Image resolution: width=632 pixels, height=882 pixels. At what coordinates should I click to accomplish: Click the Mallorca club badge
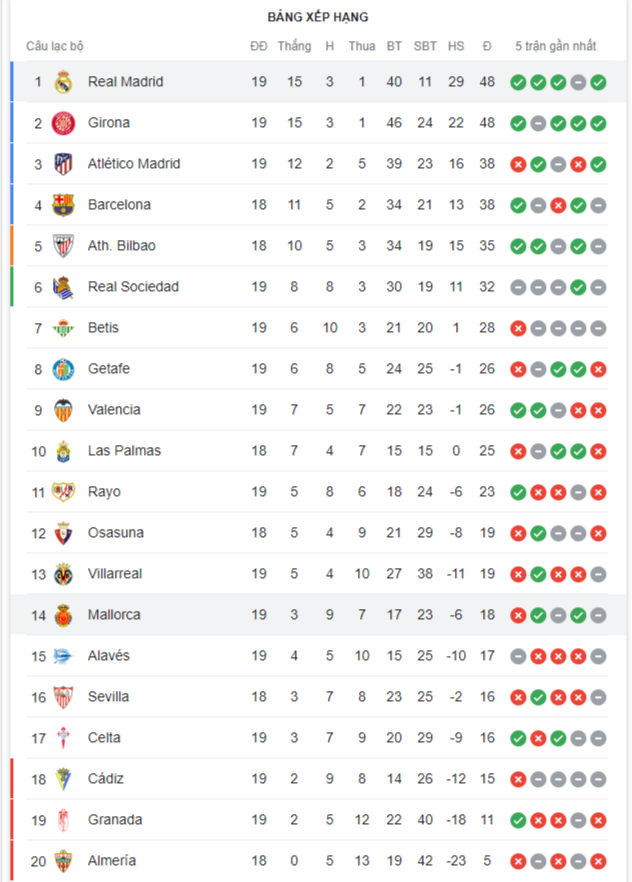pyautogui.click(x=65, y=614)
